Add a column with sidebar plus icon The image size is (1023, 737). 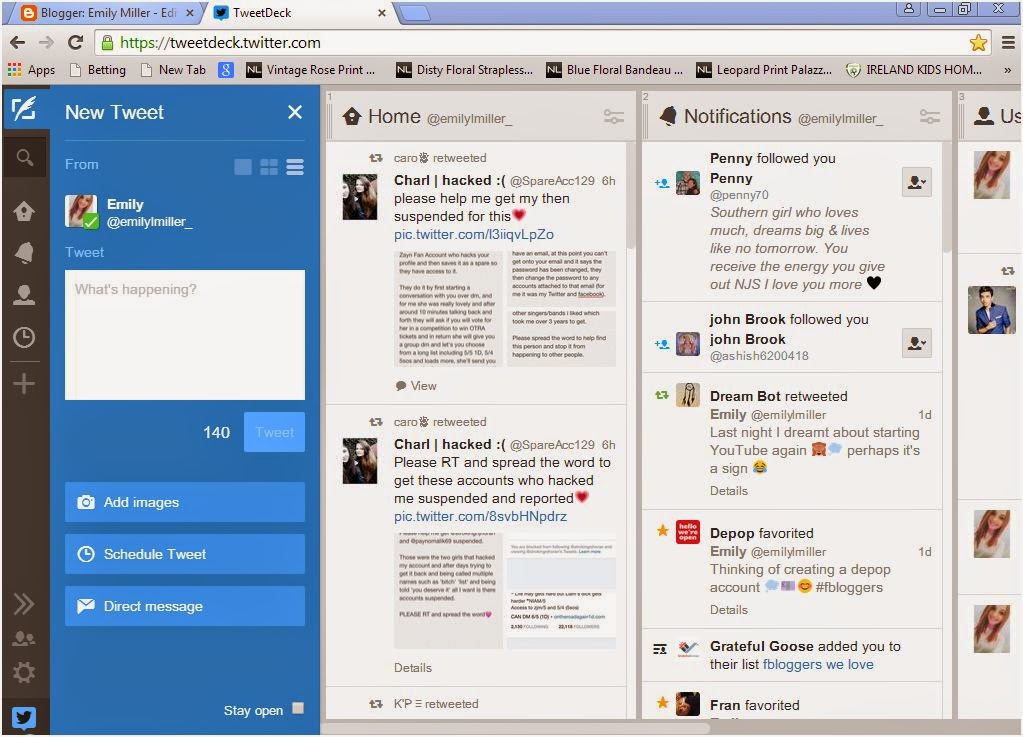tap(25, 384)
